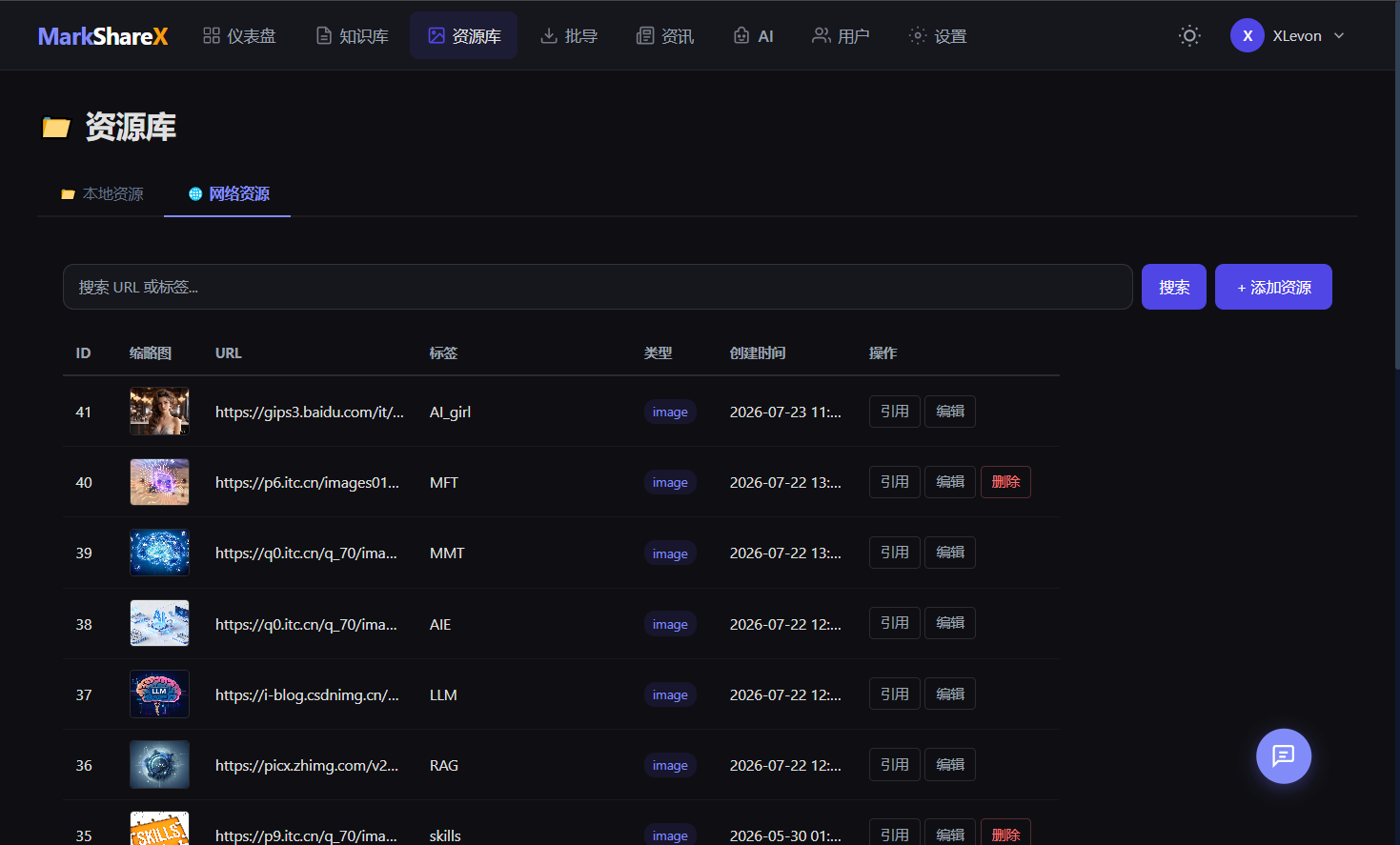The width and height of the screenshot is (1400, 845).
Task: Focus the 搜索 URL 或标签 search field
Action: coord(598,287)
